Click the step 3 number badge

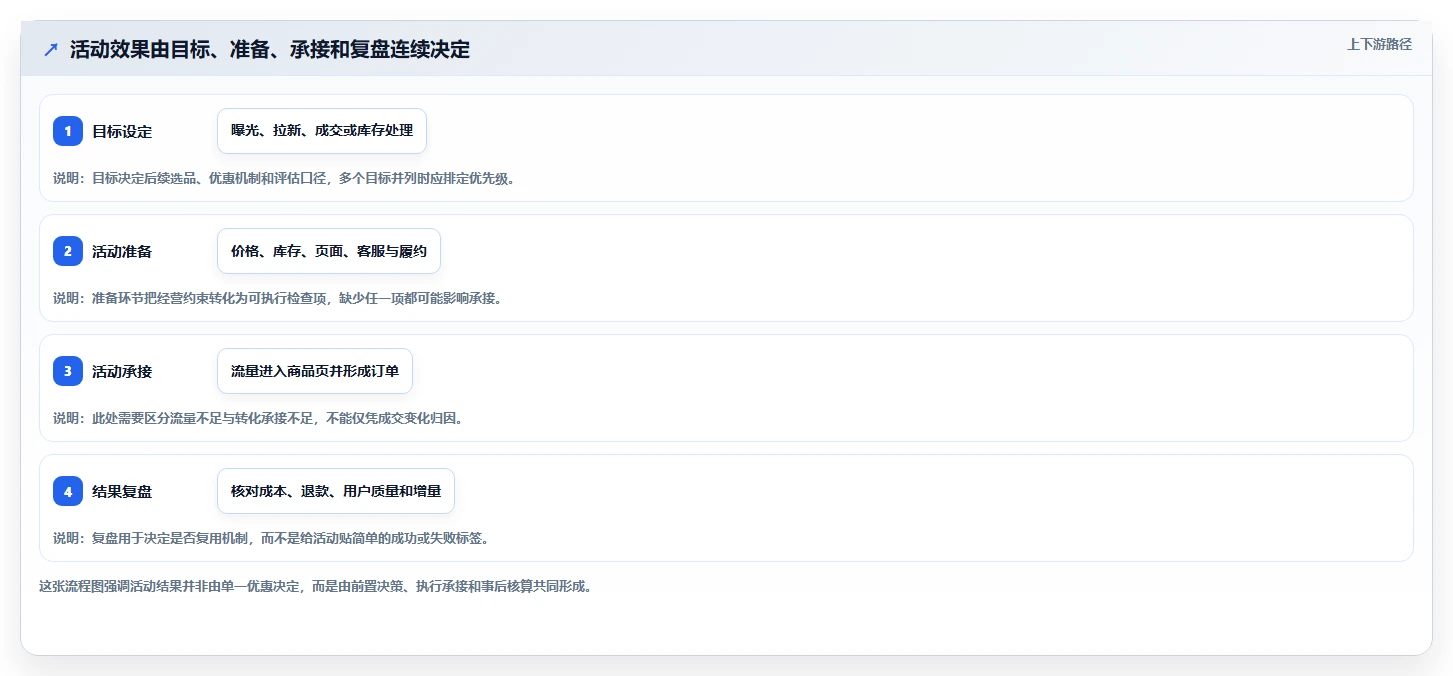click(68, 371)
